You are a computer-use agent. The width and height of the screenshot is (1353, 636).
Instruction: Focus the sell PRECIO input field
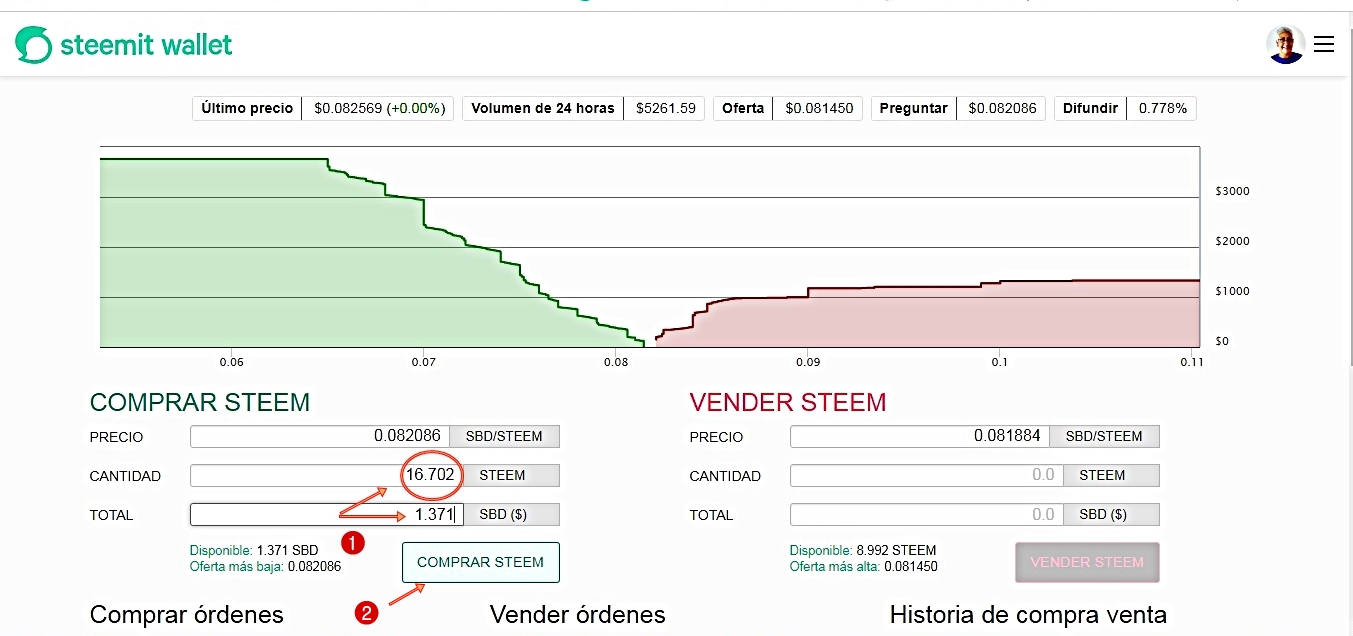click(919, 436)
